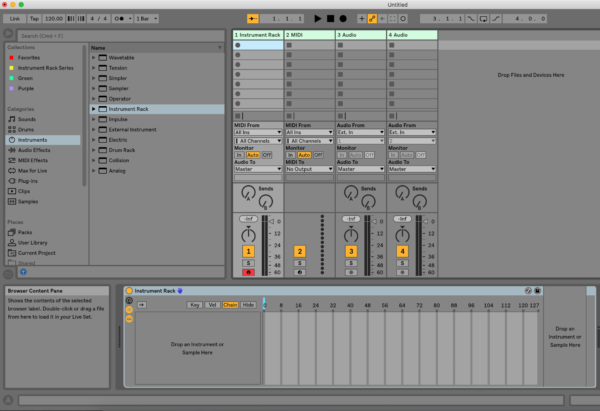Open the global quantization 1 Bar menu

click(x=146, y=18)
